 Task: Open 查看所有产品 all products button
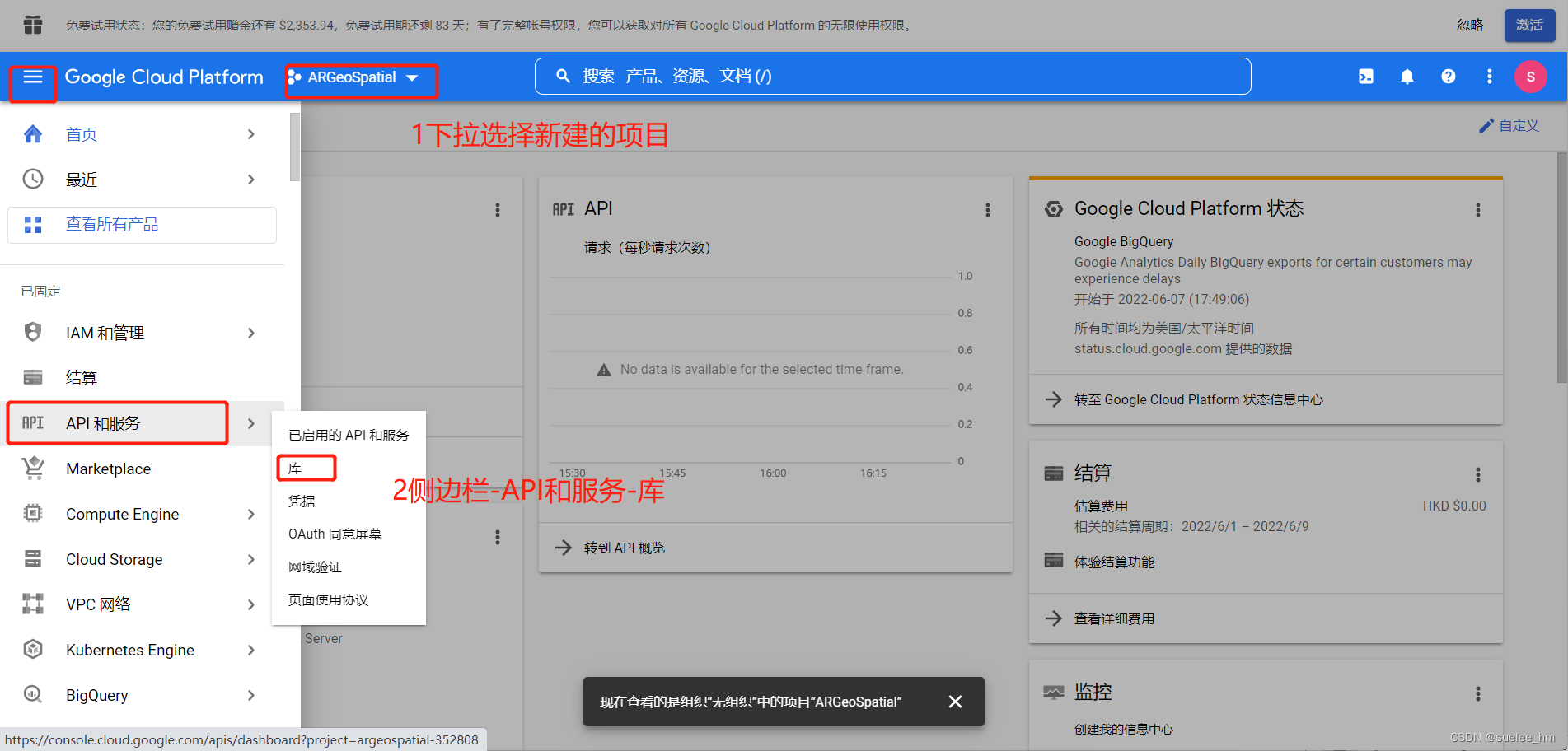pos(142,225)
